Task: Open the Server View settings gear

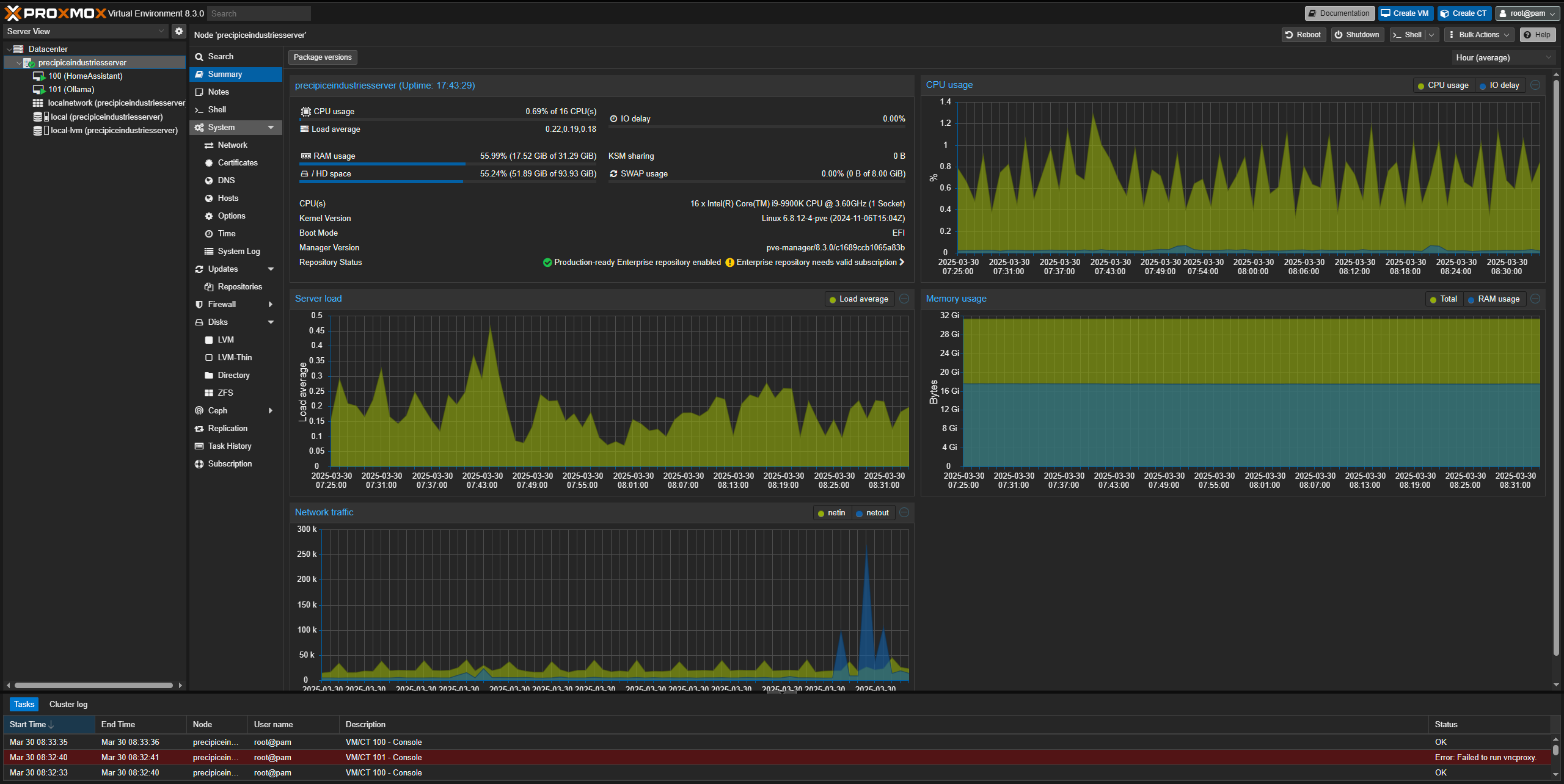Action: coord(178,31)
